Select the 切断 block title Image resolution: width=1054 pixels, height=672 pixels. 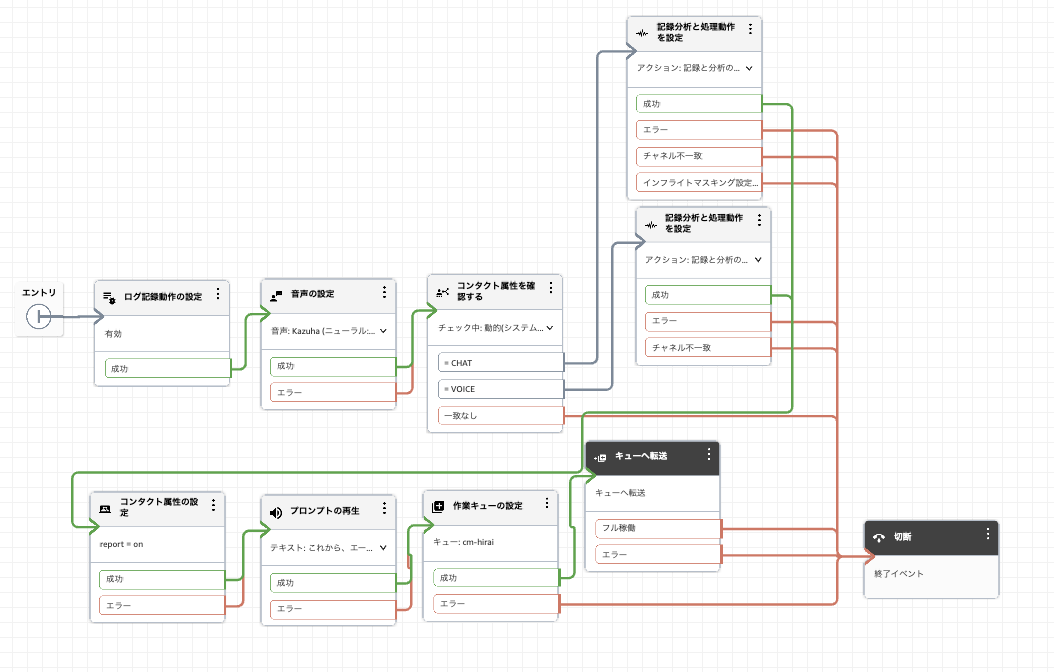click(x=902, y=537)
